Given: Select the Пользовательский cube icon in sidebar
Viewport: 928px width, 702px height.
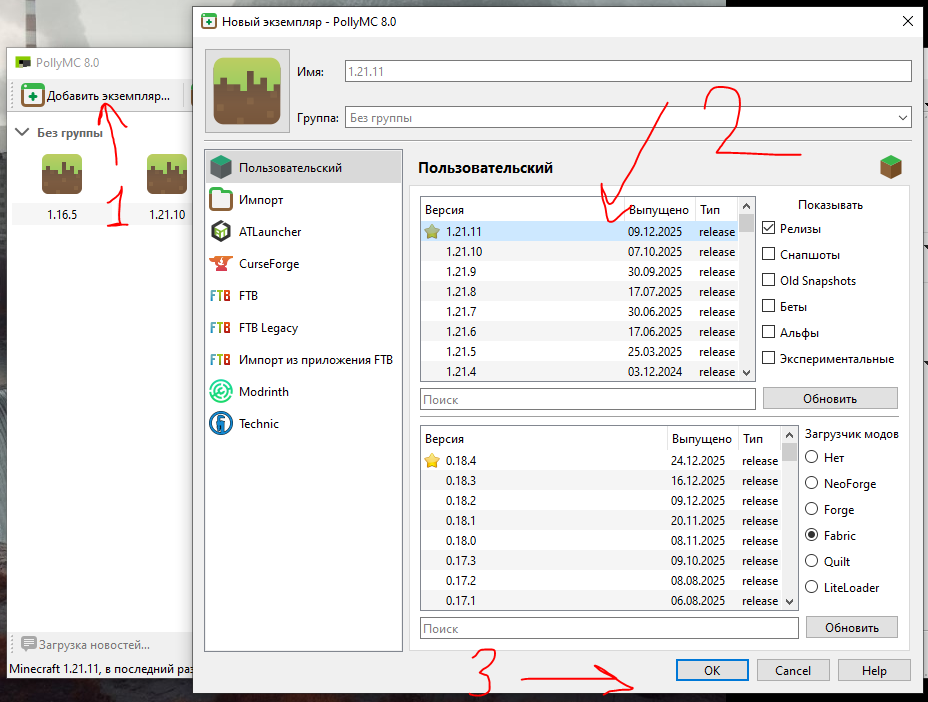Looking at the screenshot, I should coord(221,168).
